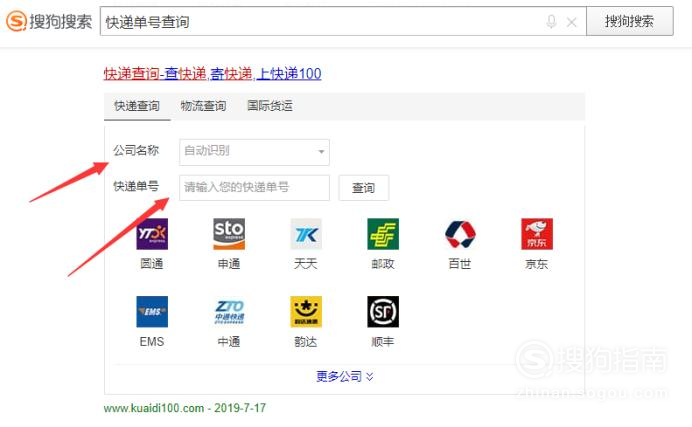The width and height of the screenshot is (692, 427).
Task: Click the Sogou search logo
Action: click(x=49, y=21)
